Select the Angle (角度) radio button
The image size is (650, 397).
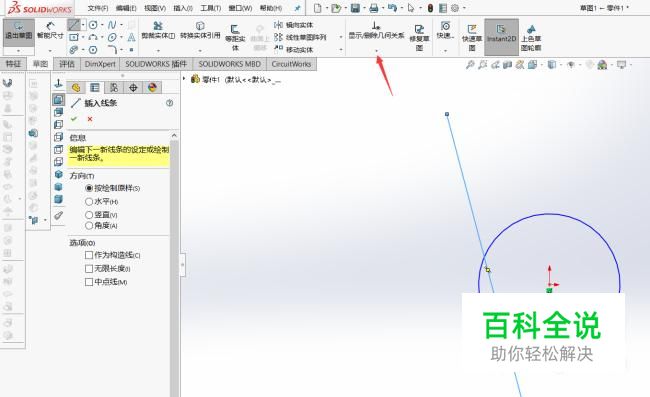point(89,225)
